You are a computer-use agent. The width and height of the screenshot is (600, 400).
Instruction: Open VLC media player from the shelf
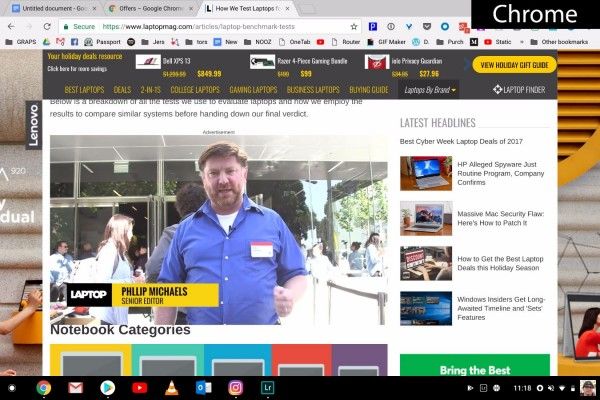171,388
